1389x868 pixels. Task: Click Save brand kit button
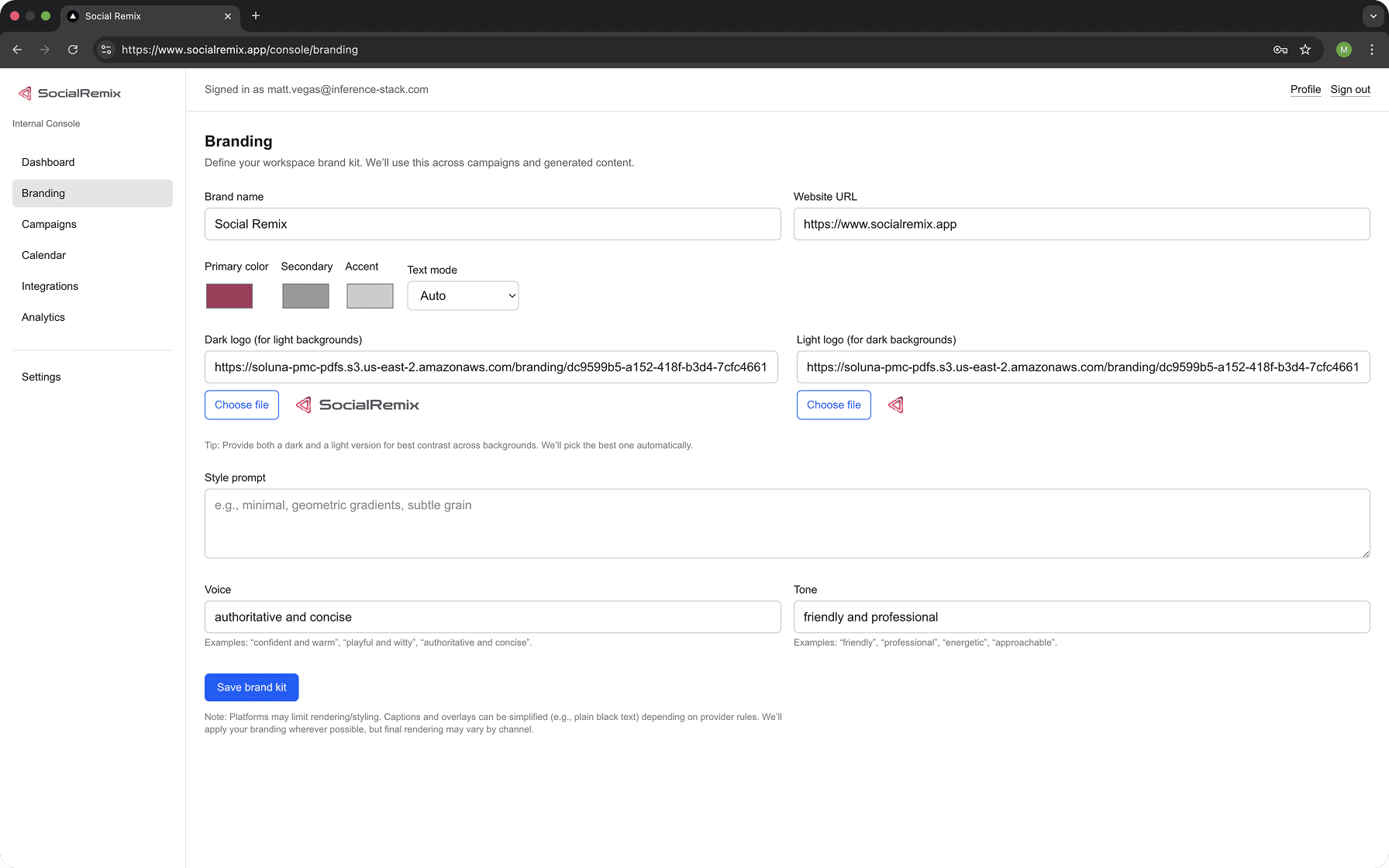click(251, 687)
